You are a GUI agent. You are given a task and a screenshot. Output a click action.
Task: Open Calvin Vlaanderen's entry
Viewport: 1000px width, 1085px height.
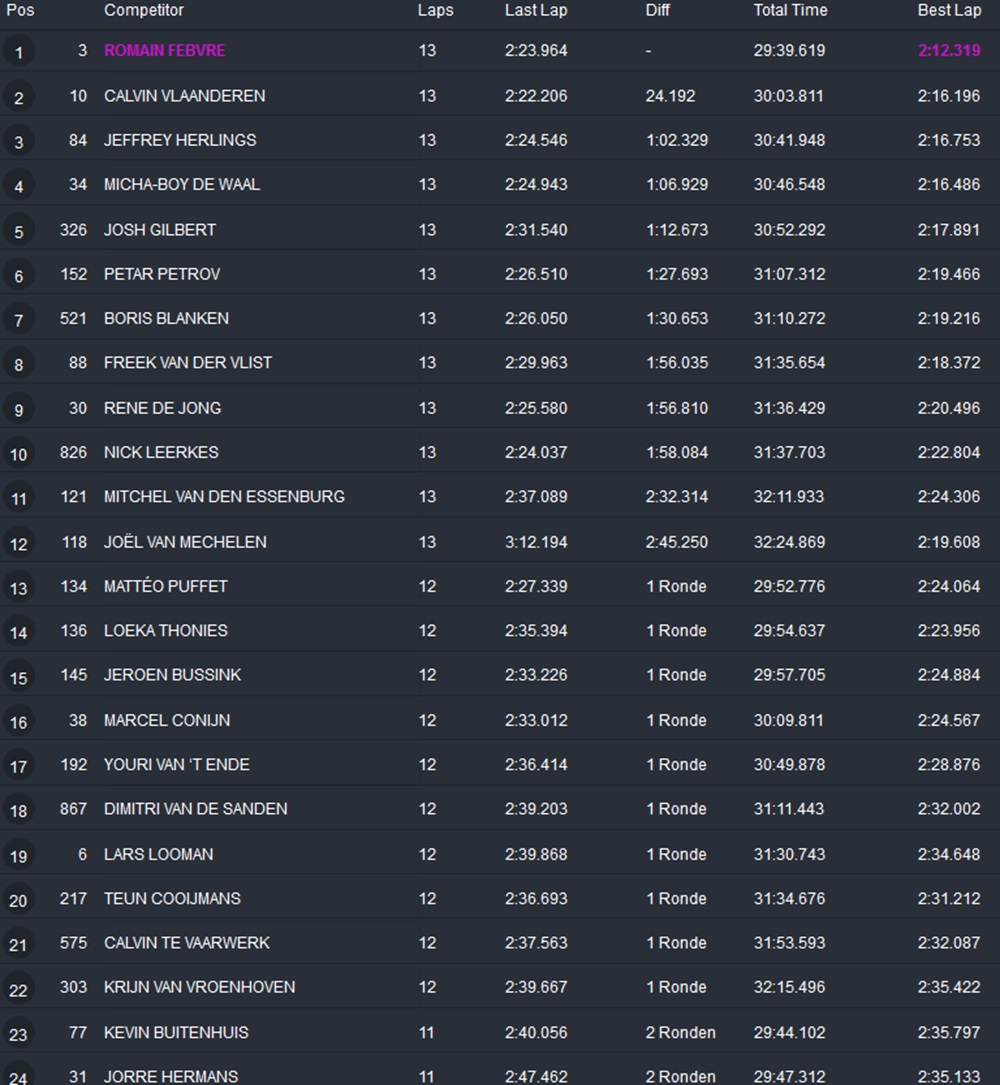184,96
